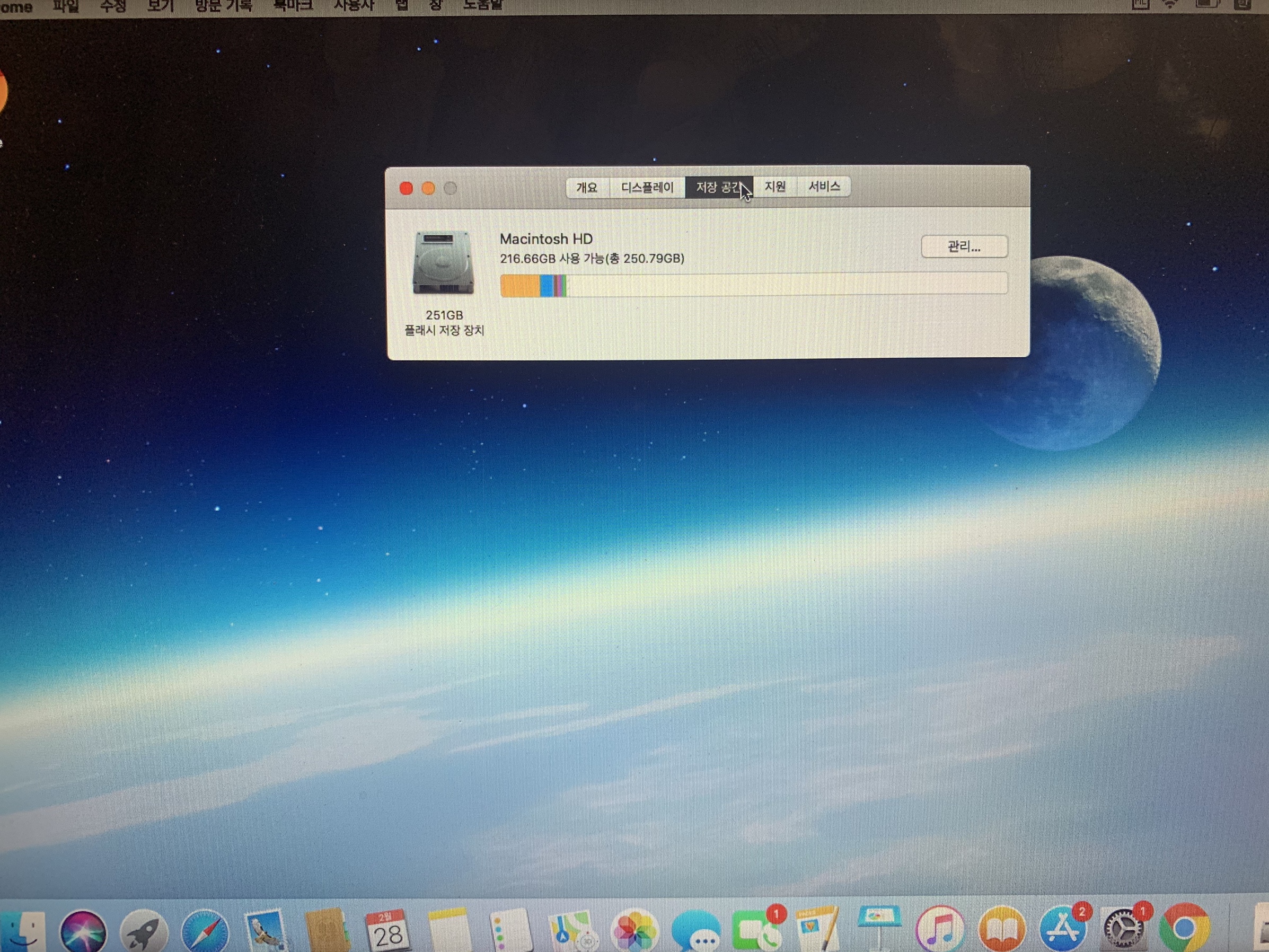Viewport: 1269px width, 952px height.
Task: Select the 지원 tab
Action: click(x=775, y=187)
